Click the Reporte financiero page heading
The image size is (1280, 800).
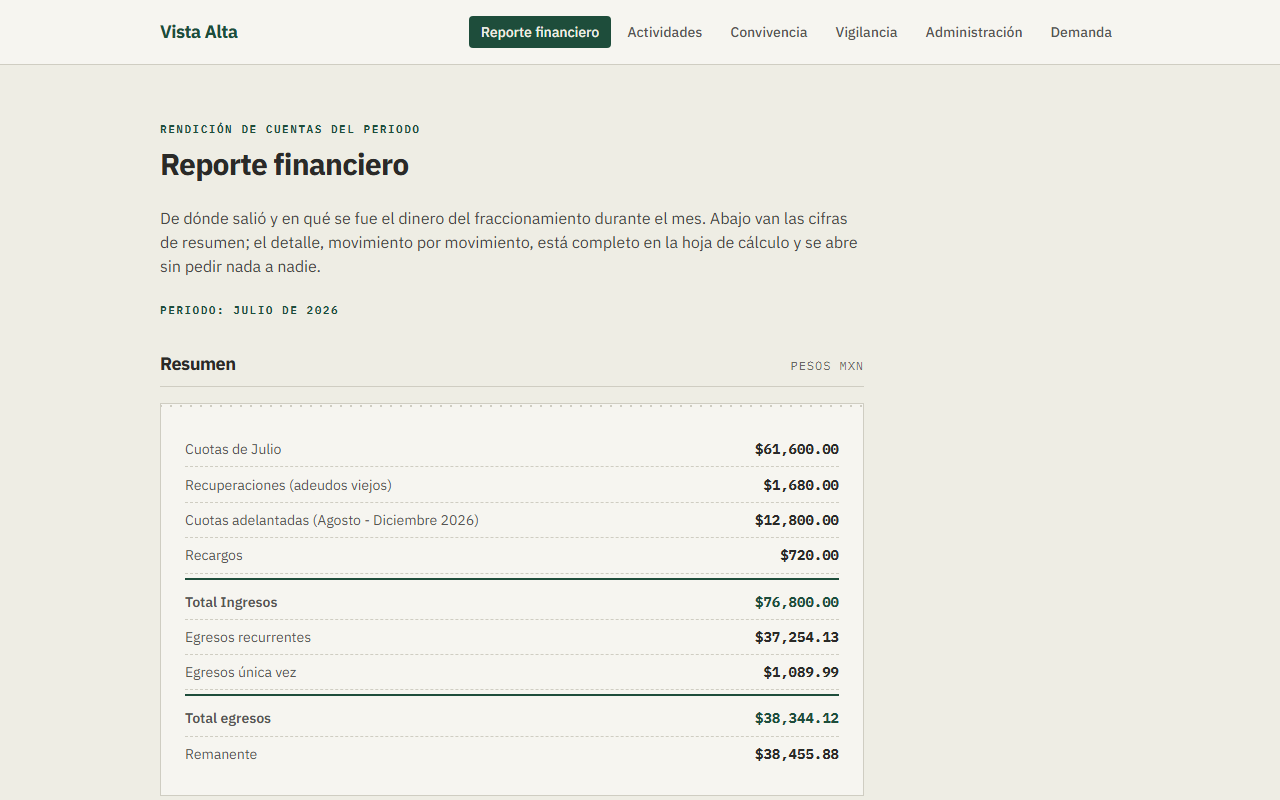(x=285, y=165)
